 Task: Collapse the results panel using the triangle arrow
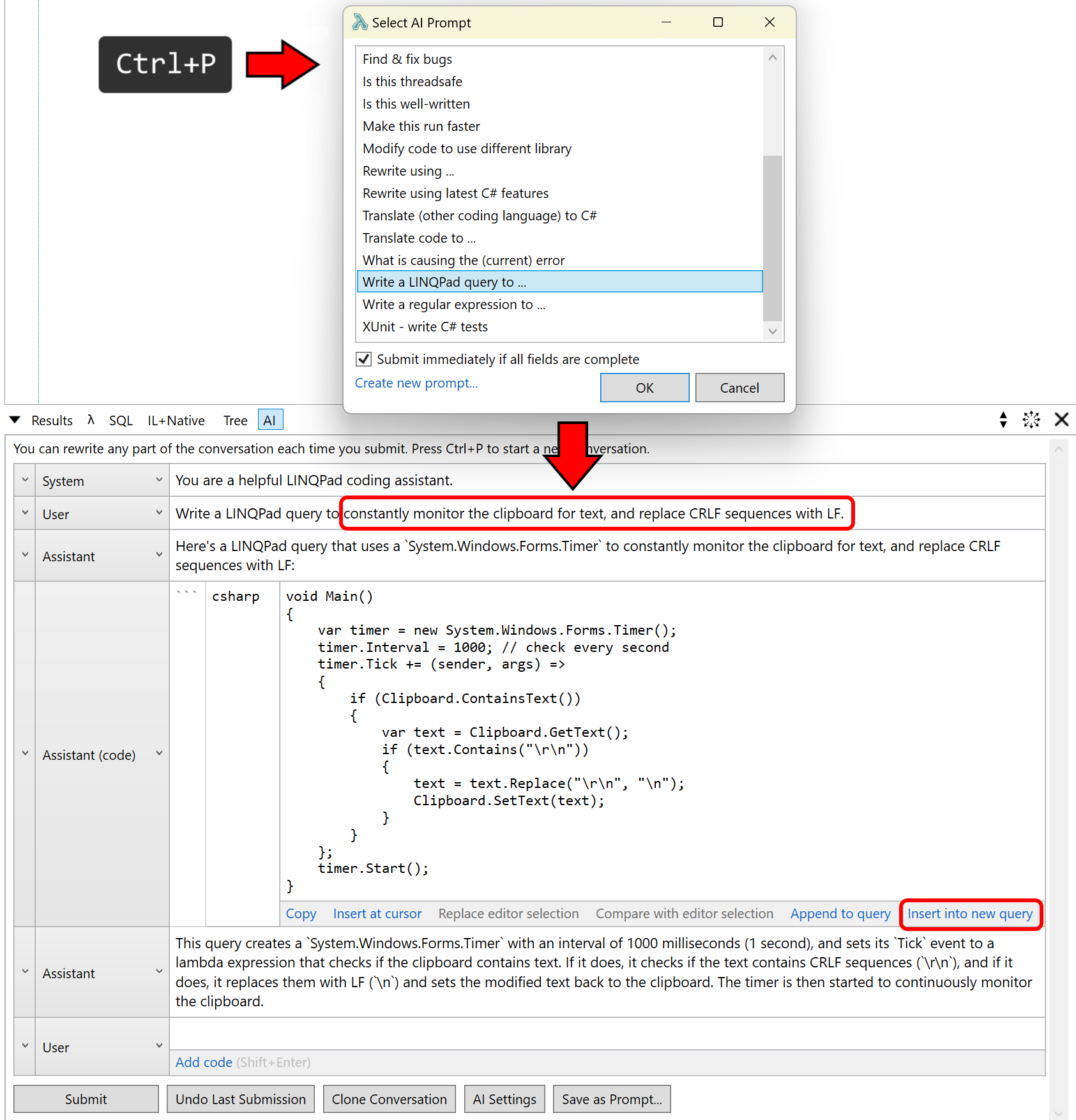tap(15, 420)
